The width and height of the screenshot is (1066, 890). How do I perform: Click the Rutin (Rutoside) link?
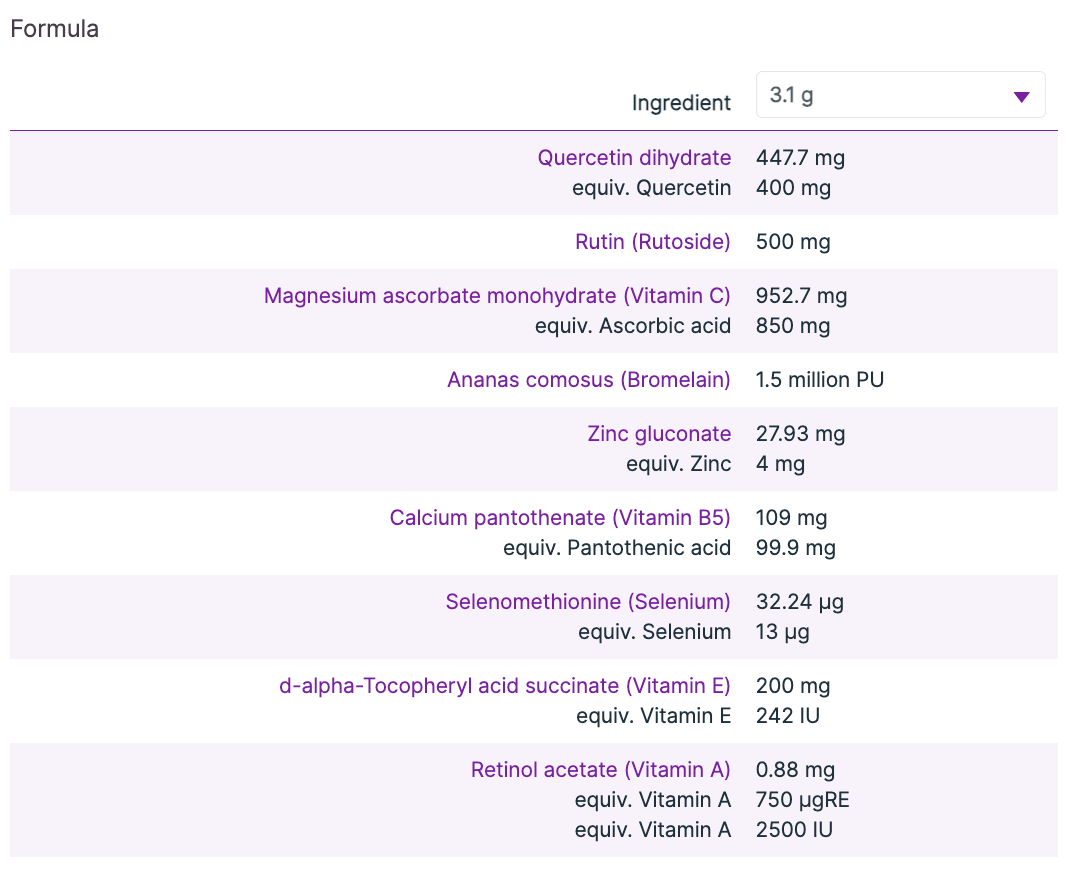652,242
